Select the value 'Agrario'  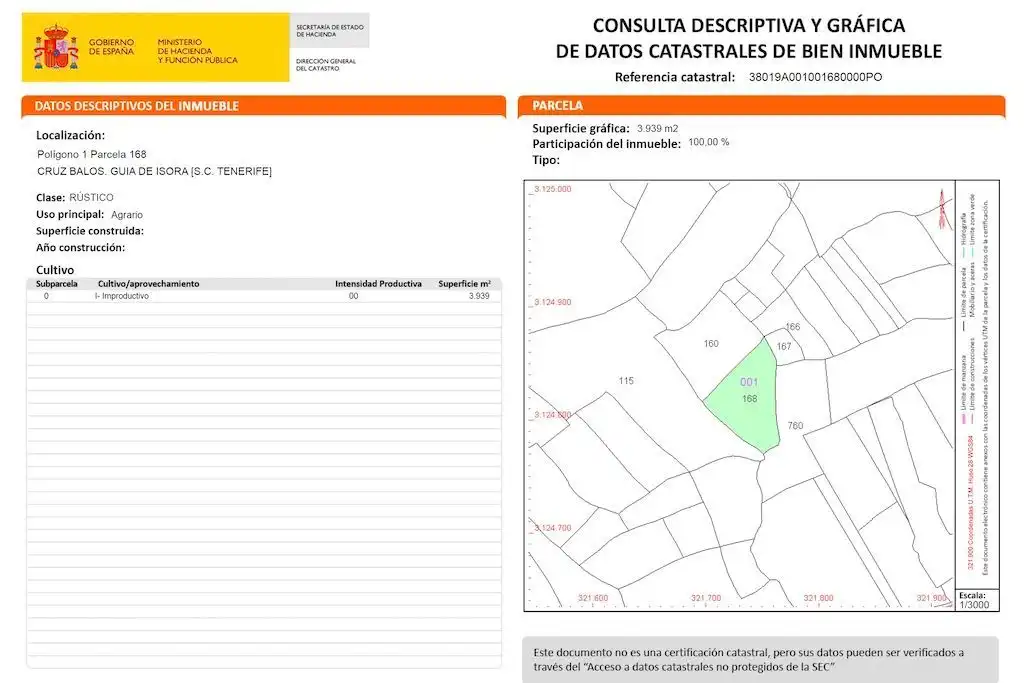click(x=127, y=214)
